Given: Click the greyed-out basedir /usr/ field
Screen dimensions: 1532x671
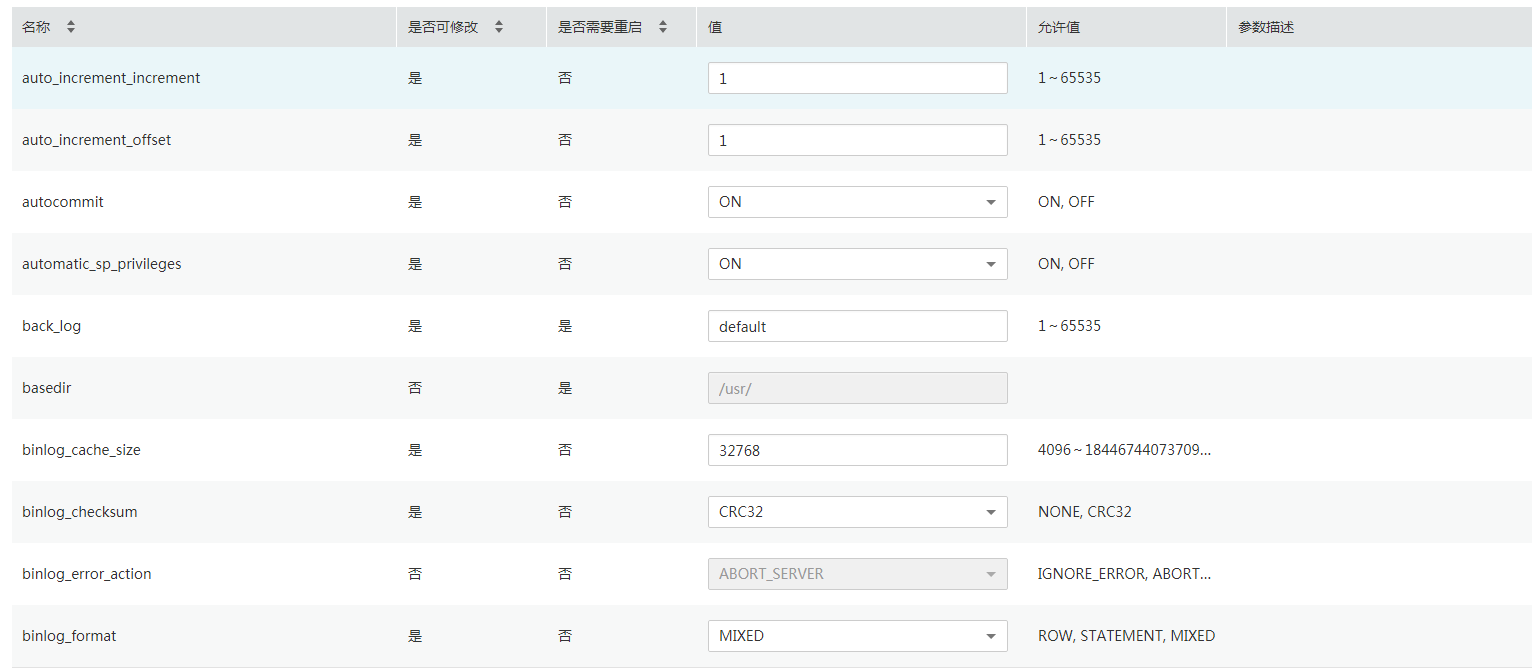Looking at the screenshot, I should [857, 388].
